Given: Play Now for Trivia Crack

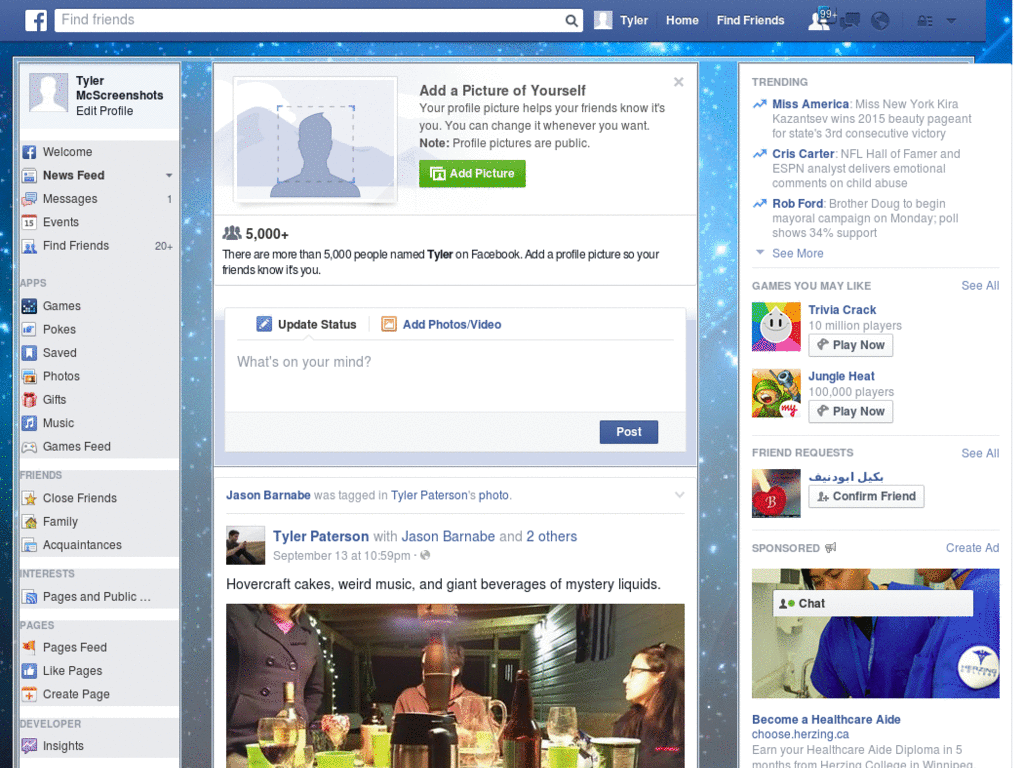Looking at the screenshot, I should (x=850, y=345).
